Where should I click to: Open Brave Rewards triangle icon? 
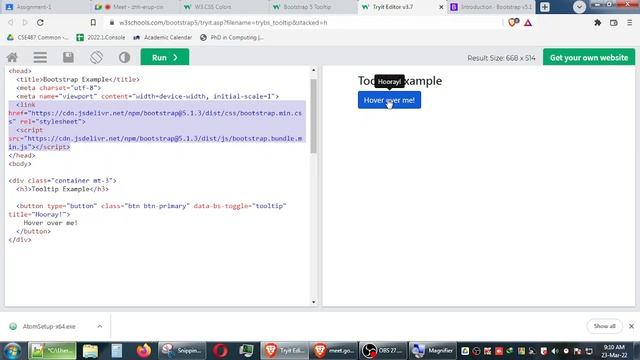(x=528, y=23)
